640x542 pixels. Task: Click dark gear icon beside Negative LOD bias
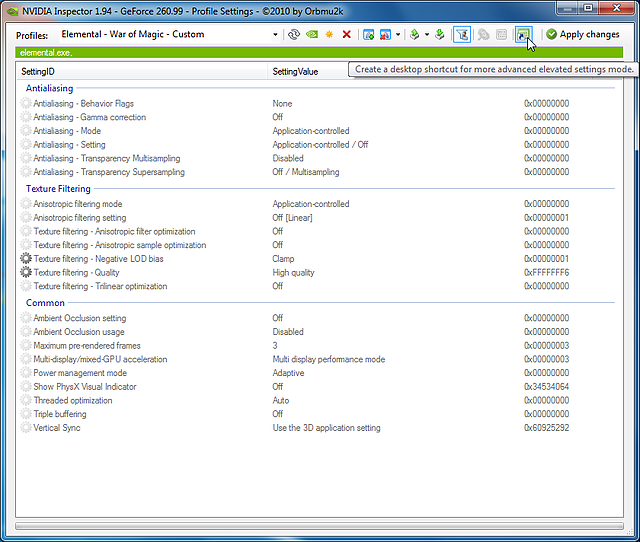point(26,259)
